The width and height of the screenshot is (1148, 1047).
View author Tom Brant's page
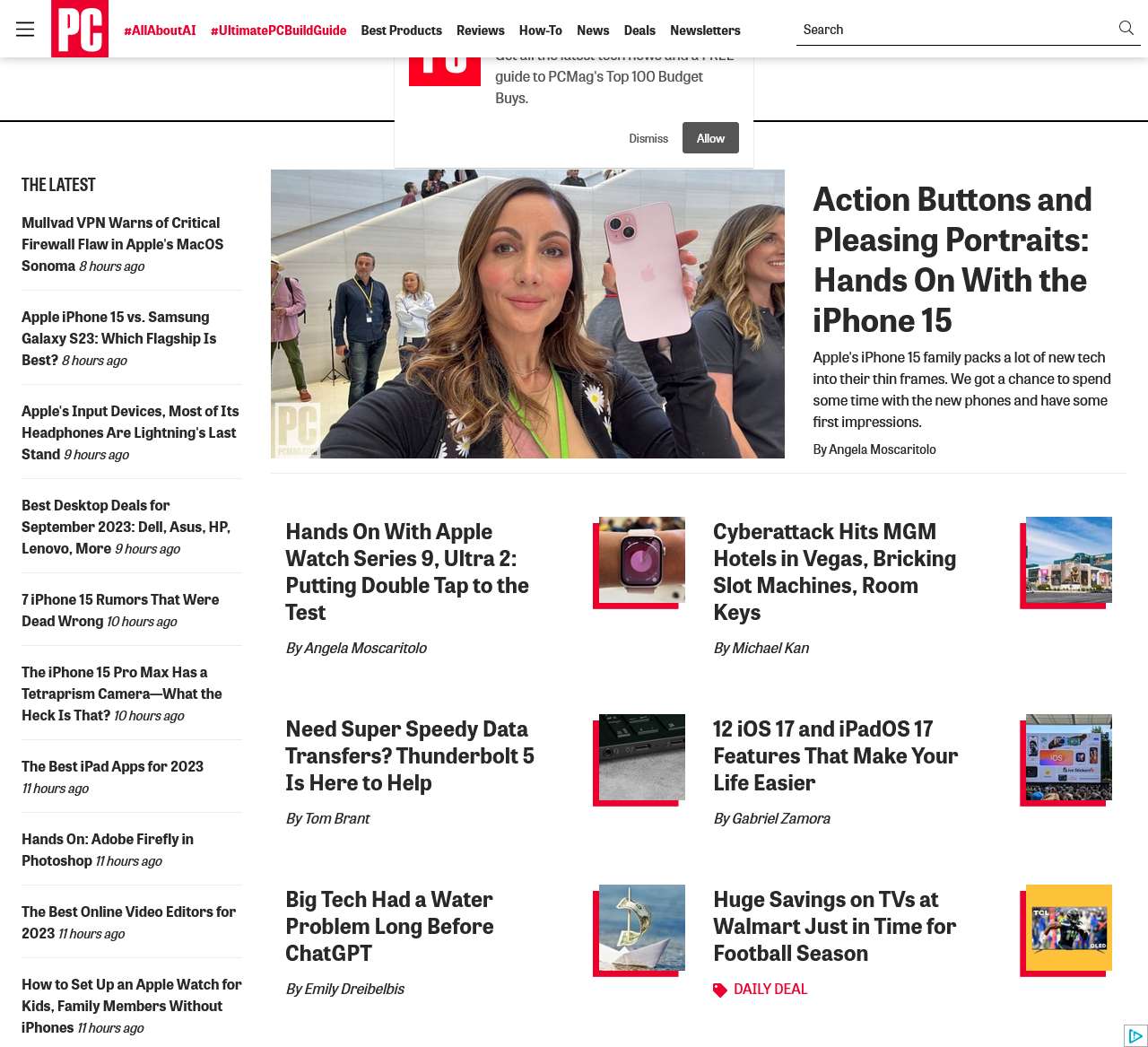coord(337,818)
